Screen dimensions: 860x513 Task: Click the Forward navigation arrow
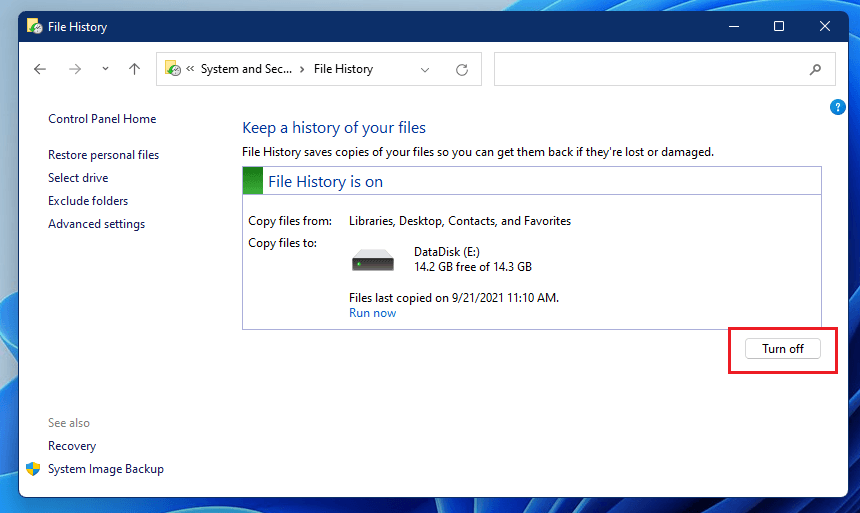75,69
